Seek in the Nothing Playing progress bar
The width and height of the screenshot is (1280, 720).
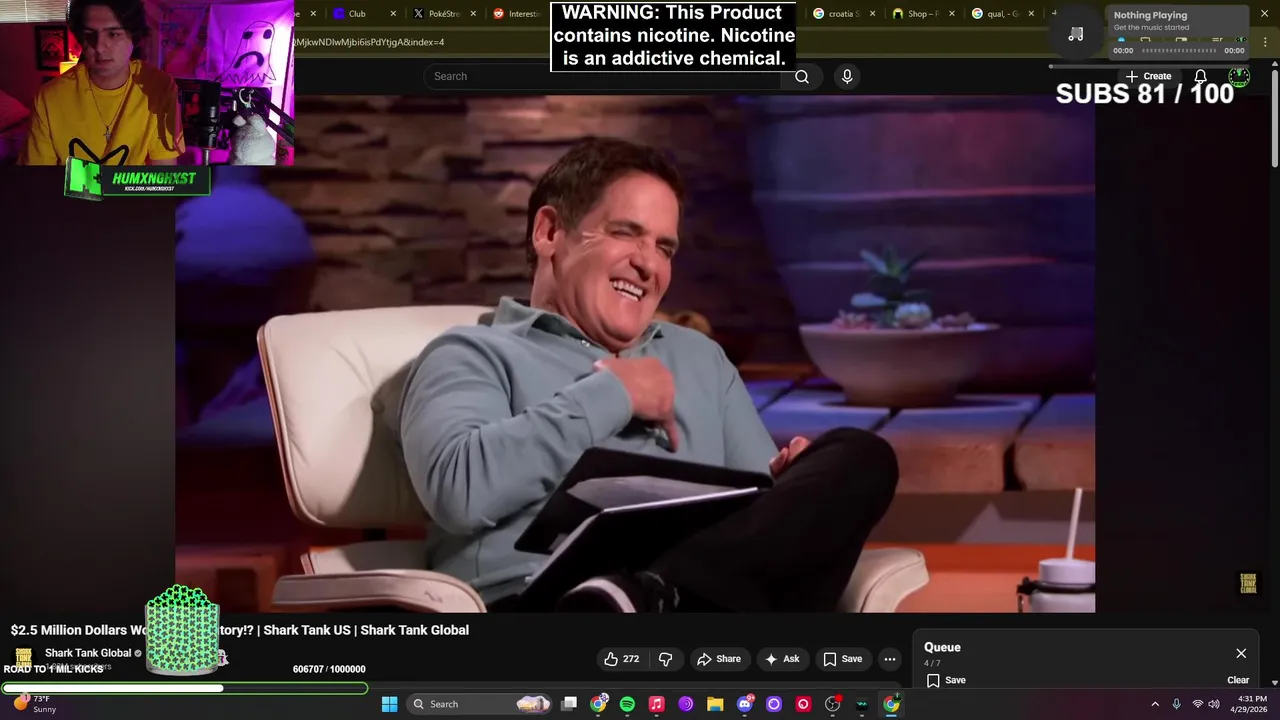(1179, 50)
